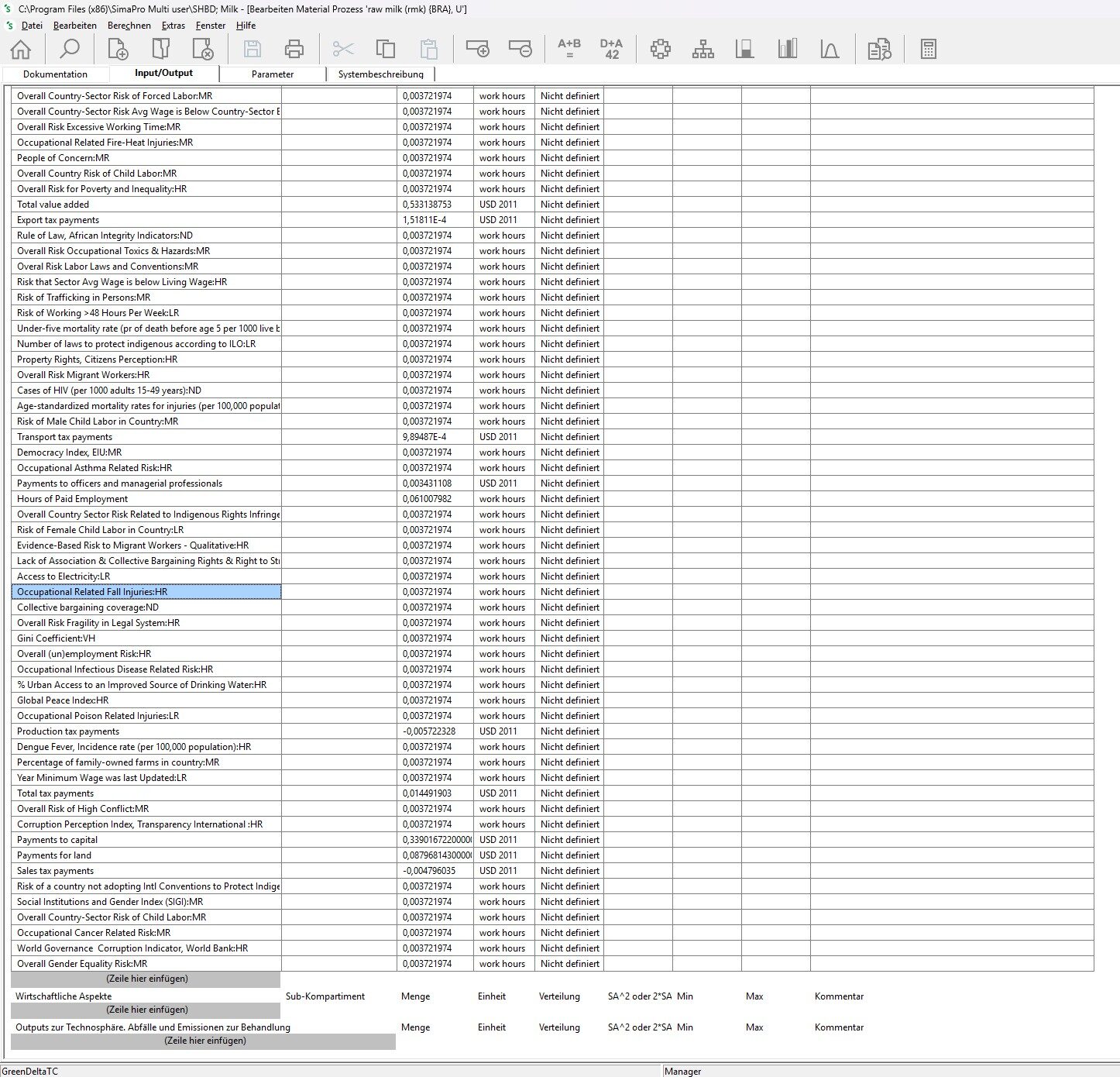Select 'Production tax payments' row
The width and height of the screenshot is (1120, 1077).
pos(146,731)
